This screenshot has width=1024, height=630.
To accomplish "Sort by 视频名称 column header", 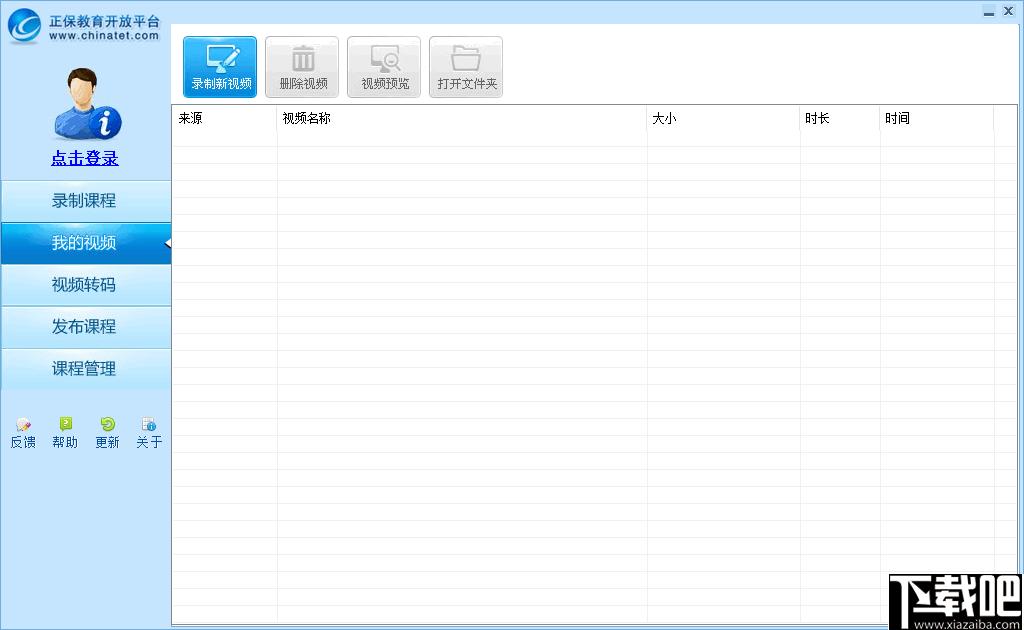I will pyautogui.click(x=462, y=118).
